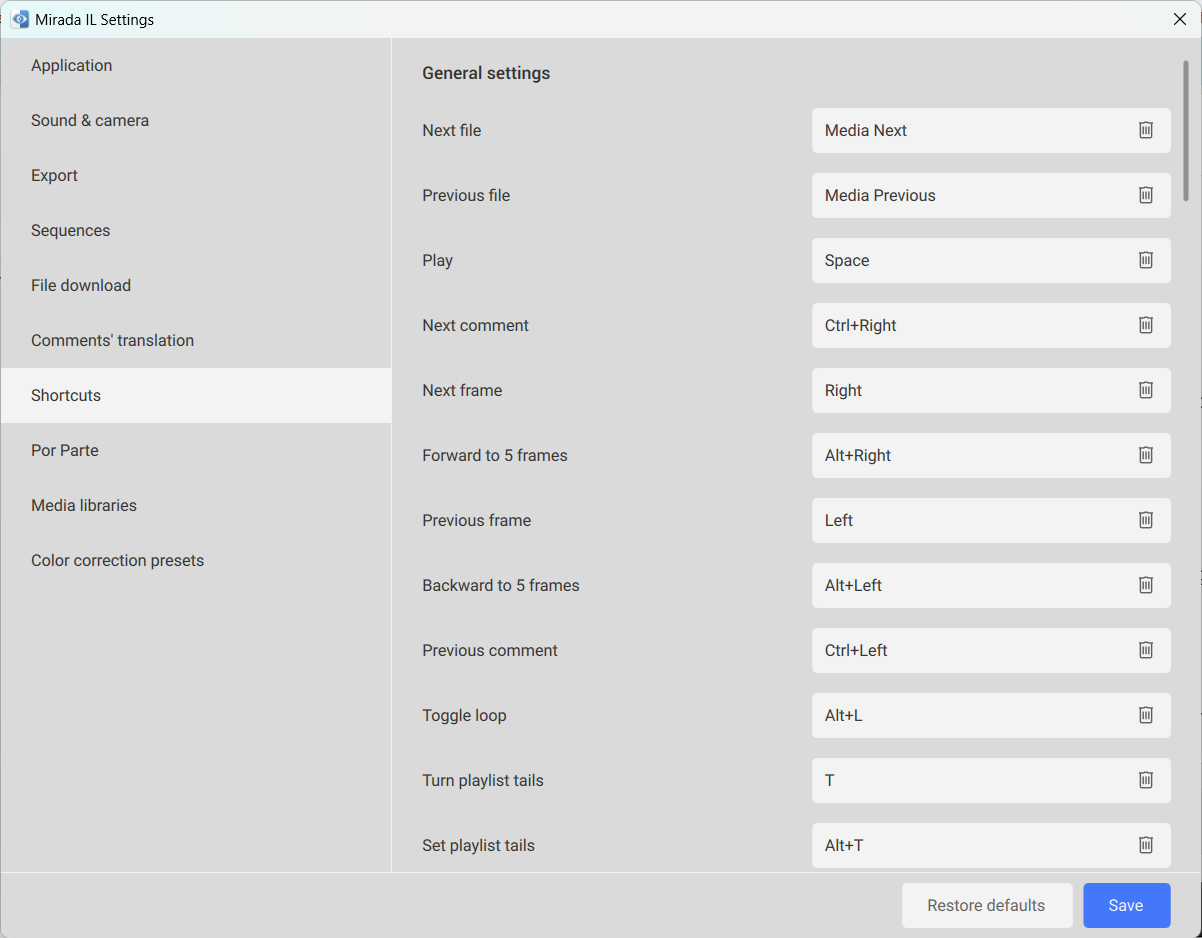Open Color correction presets section
This screenshot has width=1202, height=938.
196,561
